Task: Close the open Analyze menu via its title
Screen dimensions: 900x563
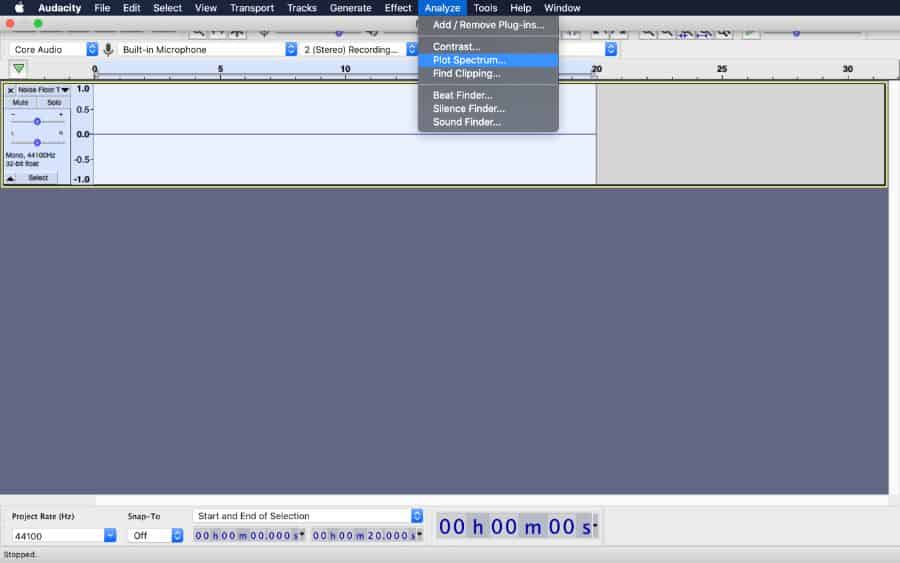Action: pyautogui.click(x=443, y=8)
